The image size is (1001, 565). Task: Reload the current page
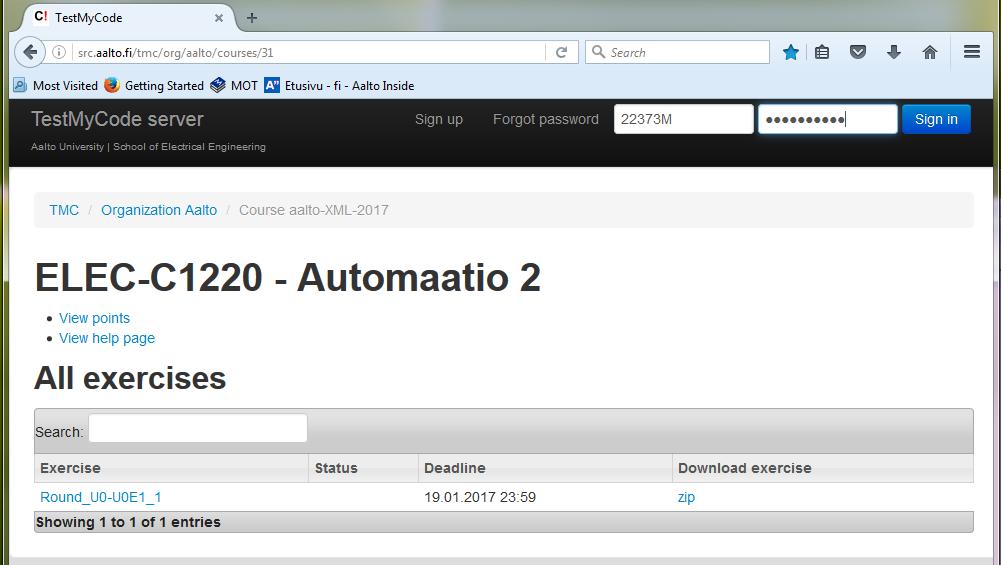tap(562, 52)
